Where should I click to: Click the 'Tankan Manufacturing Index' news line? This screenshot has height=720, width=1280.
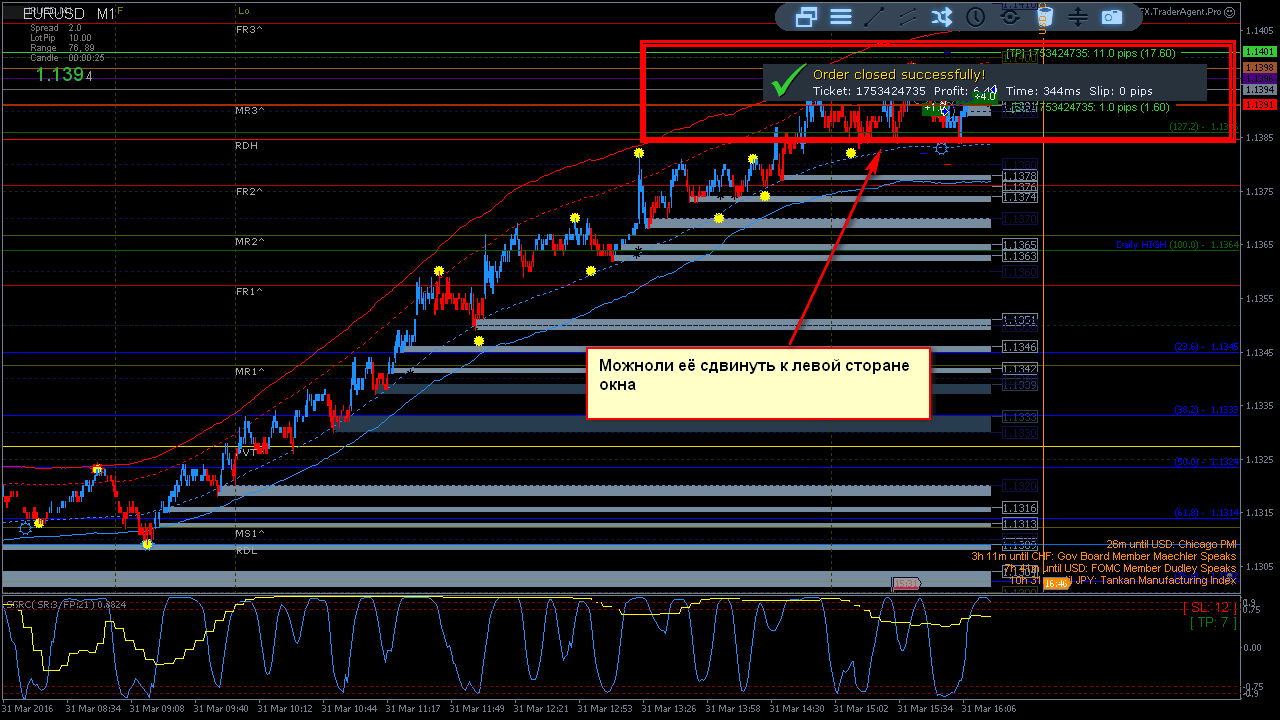pyautogui.click(x=1122, y=580)
